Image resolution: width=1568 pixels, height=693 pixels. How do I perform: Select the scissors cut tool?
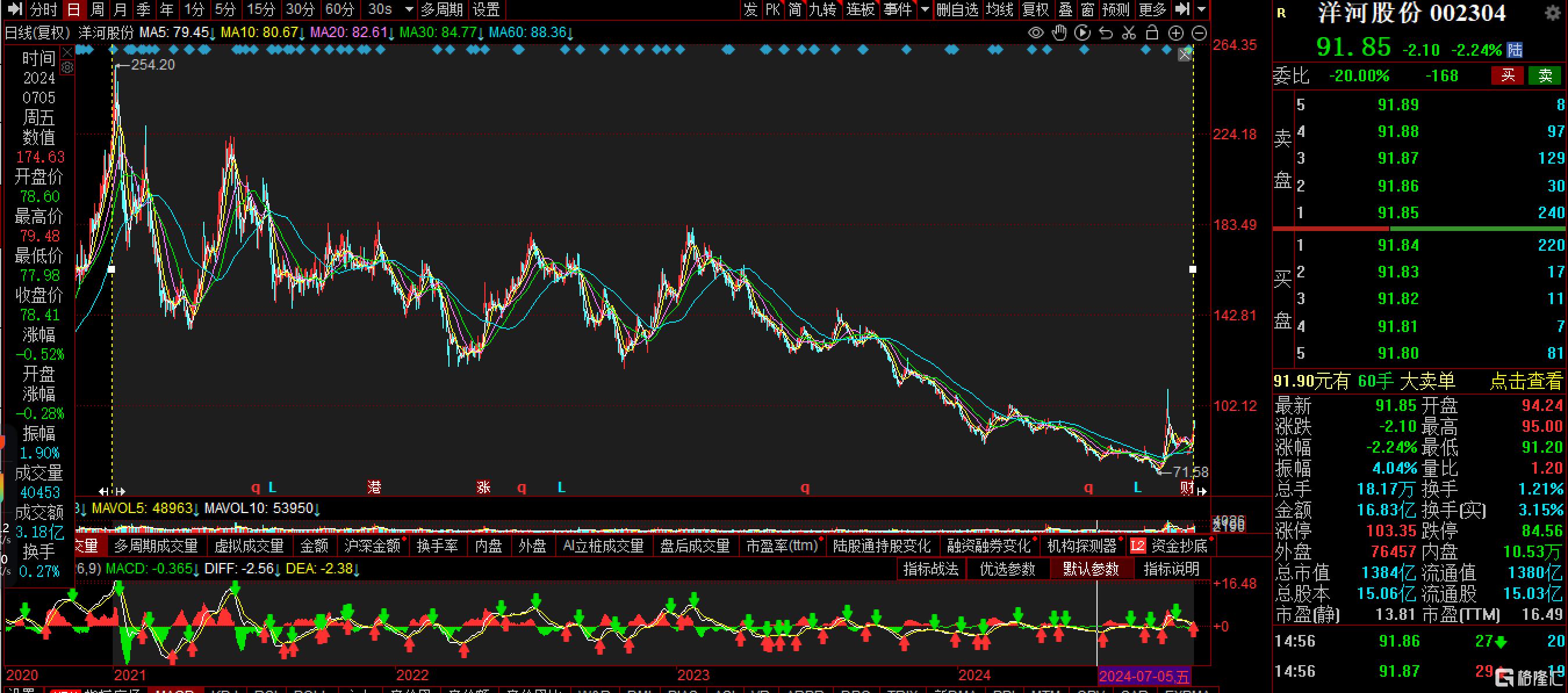pyautogui.click(x=1129, y=33)
